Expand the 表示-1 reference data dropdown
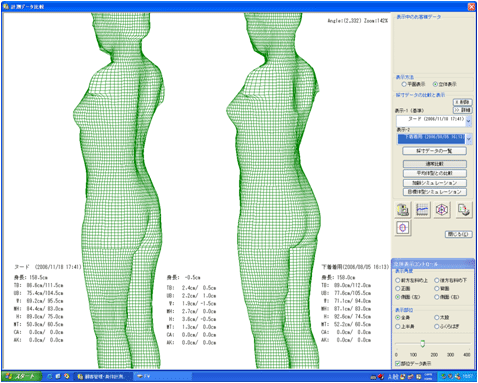 469,121
